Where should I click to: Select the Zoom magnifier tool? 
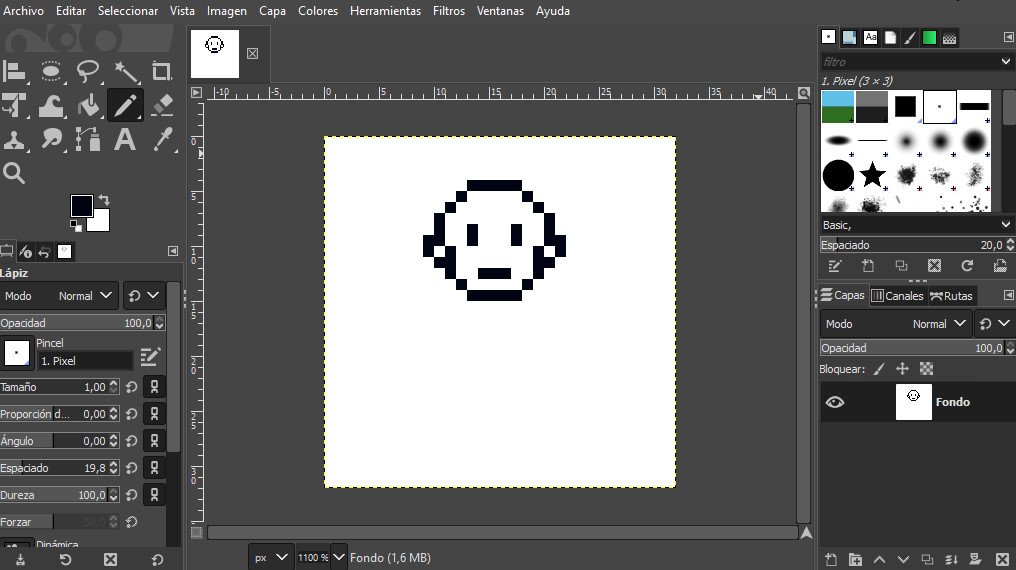coord(14,173)
